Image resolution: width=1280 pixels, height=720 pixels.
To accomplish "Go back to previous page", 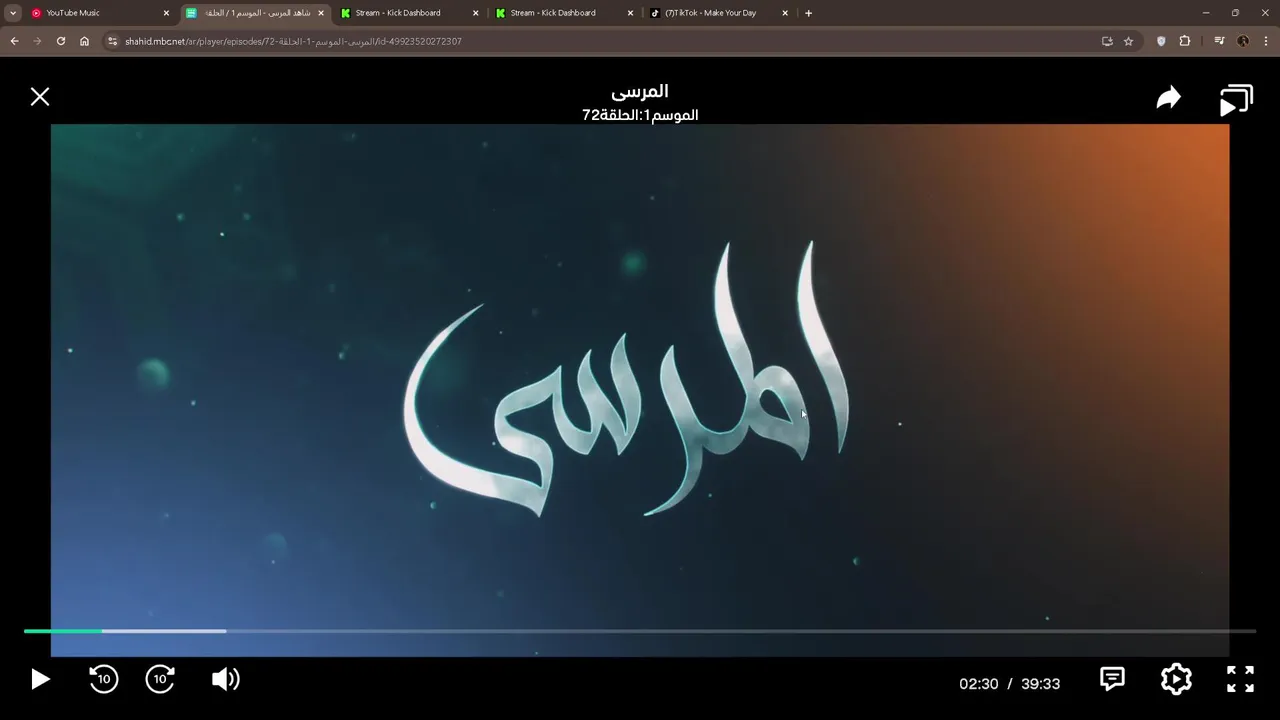I will pos(14,41).
